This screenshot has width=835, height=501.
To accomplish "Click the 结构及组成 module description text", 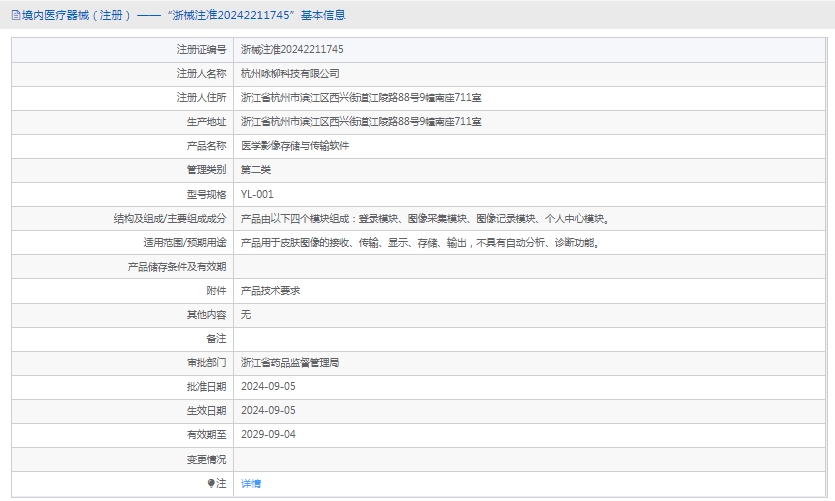I will click(x=425, y=218).
